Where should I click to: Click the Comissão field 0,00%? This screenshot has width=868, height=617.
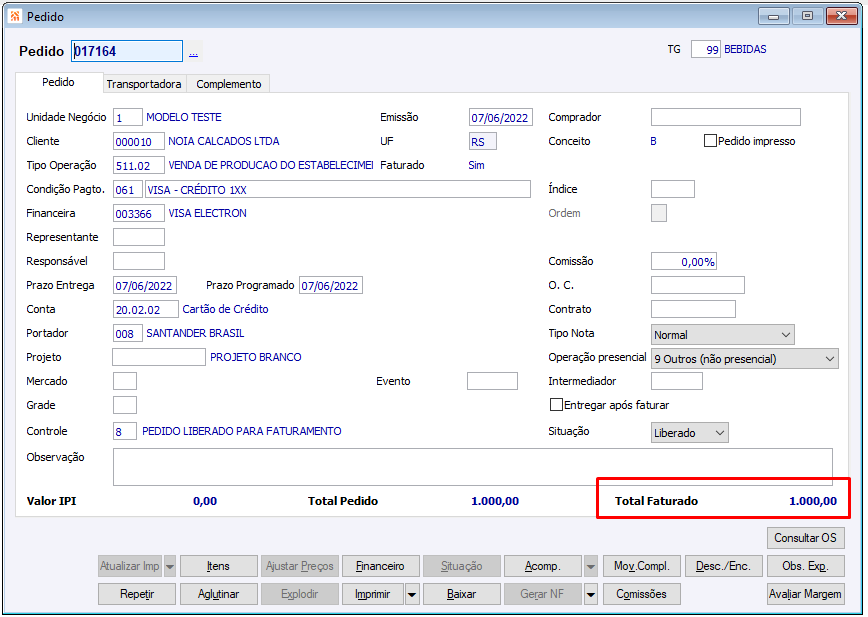coord(684,261)
